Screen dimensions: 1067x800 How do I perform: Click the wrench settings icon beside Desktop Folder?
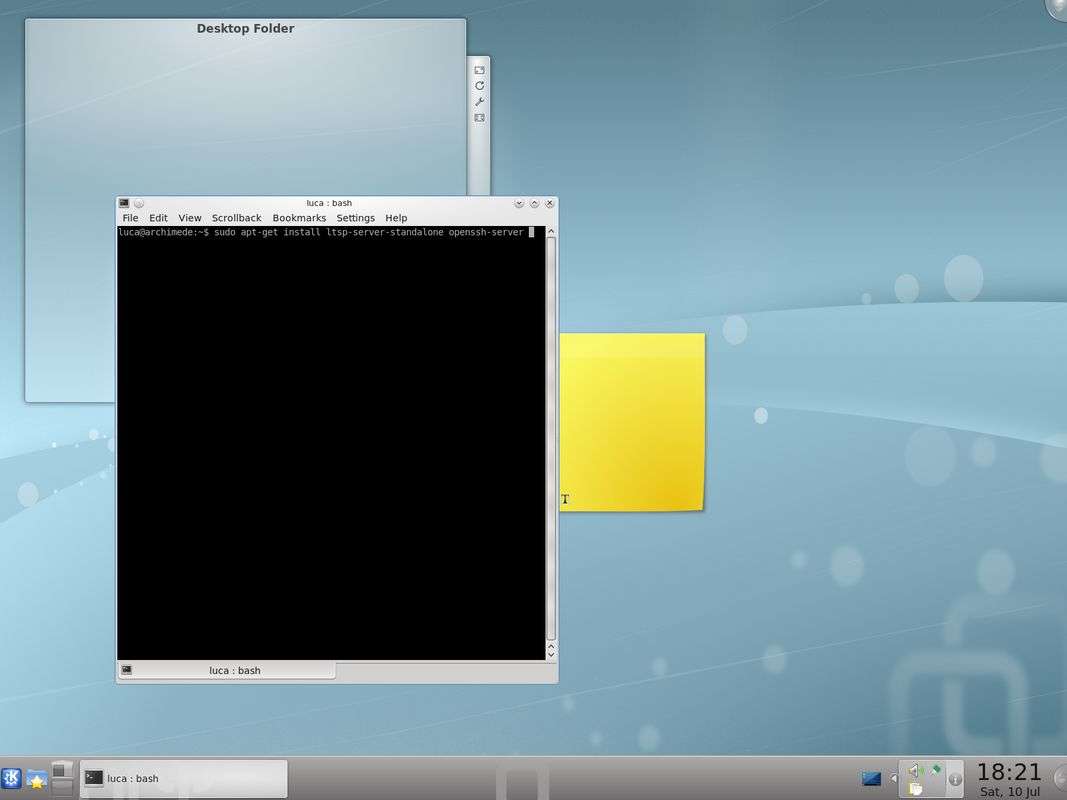coord(479,102)
